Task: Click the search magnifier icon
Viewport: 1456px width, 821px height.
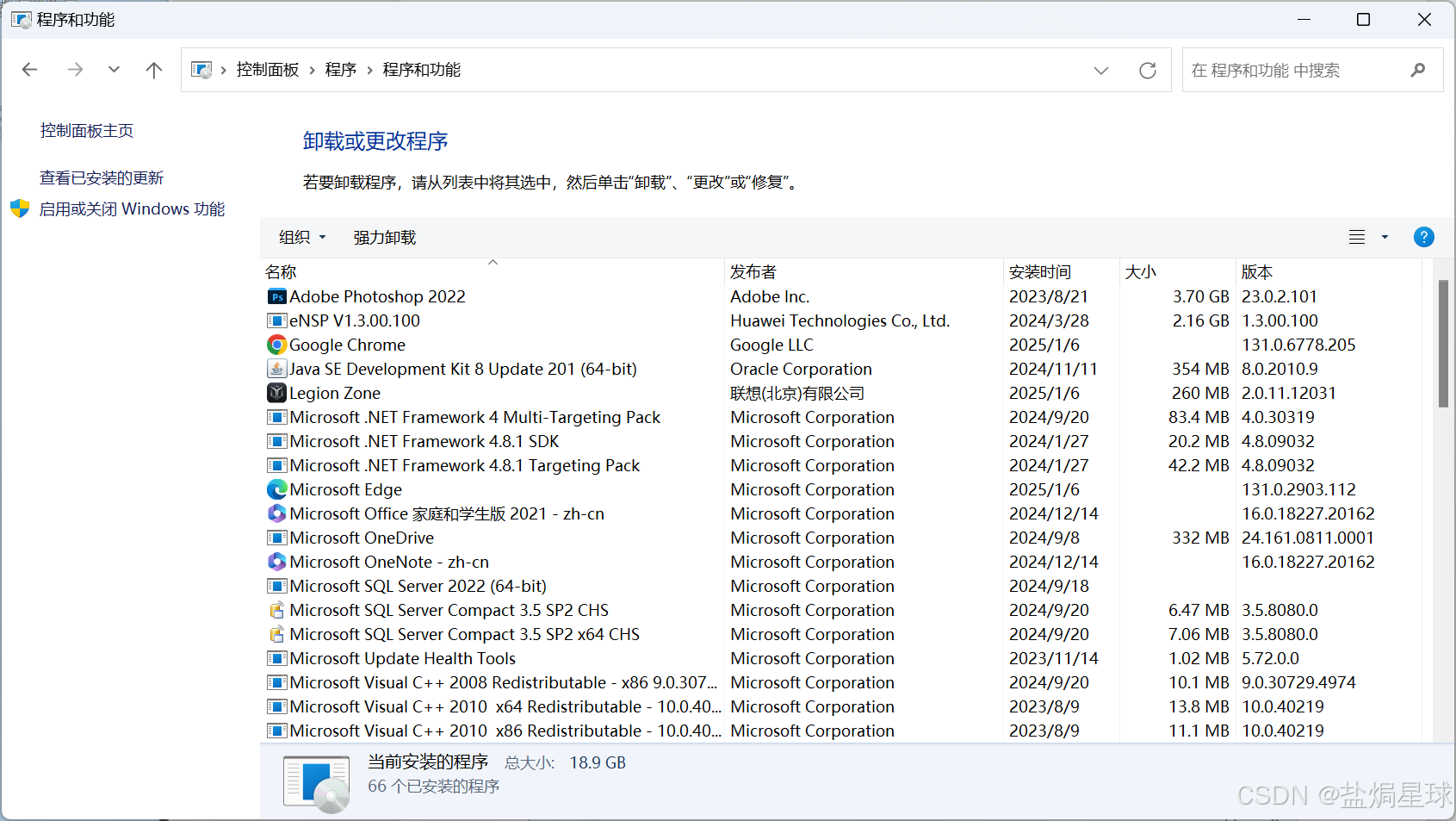Action: (1418, 70)
